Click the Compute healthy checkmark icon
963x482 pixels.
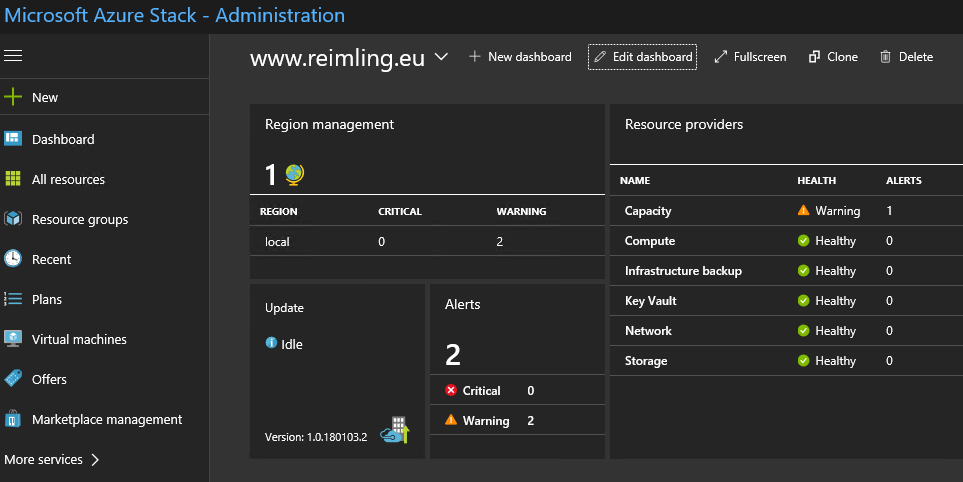point(803,241)
